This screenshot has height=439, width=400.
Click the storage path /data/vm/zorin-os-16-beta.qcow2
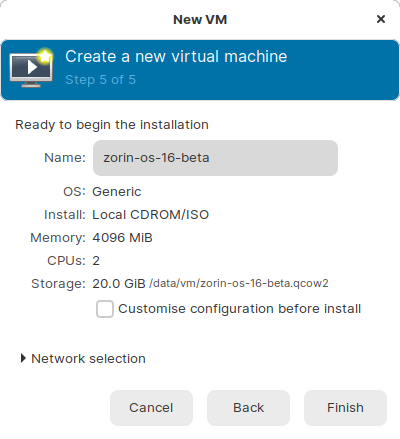(239, 283)
